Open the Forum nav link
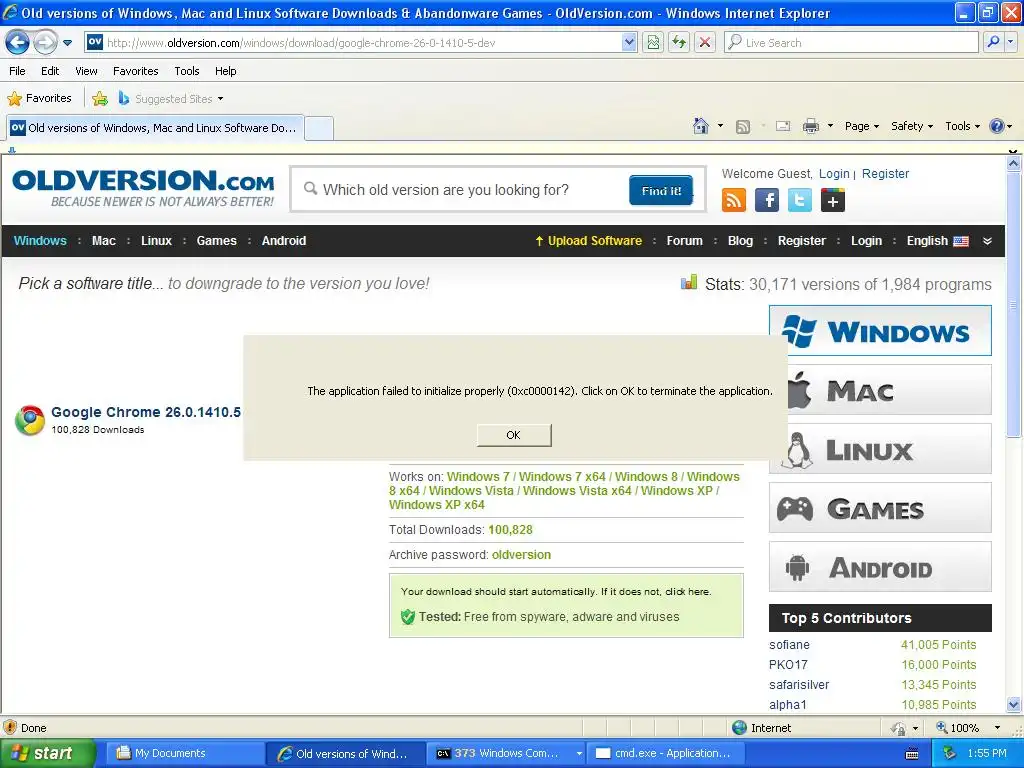This screenshot has height=768, width=1024. coord(684,240)
